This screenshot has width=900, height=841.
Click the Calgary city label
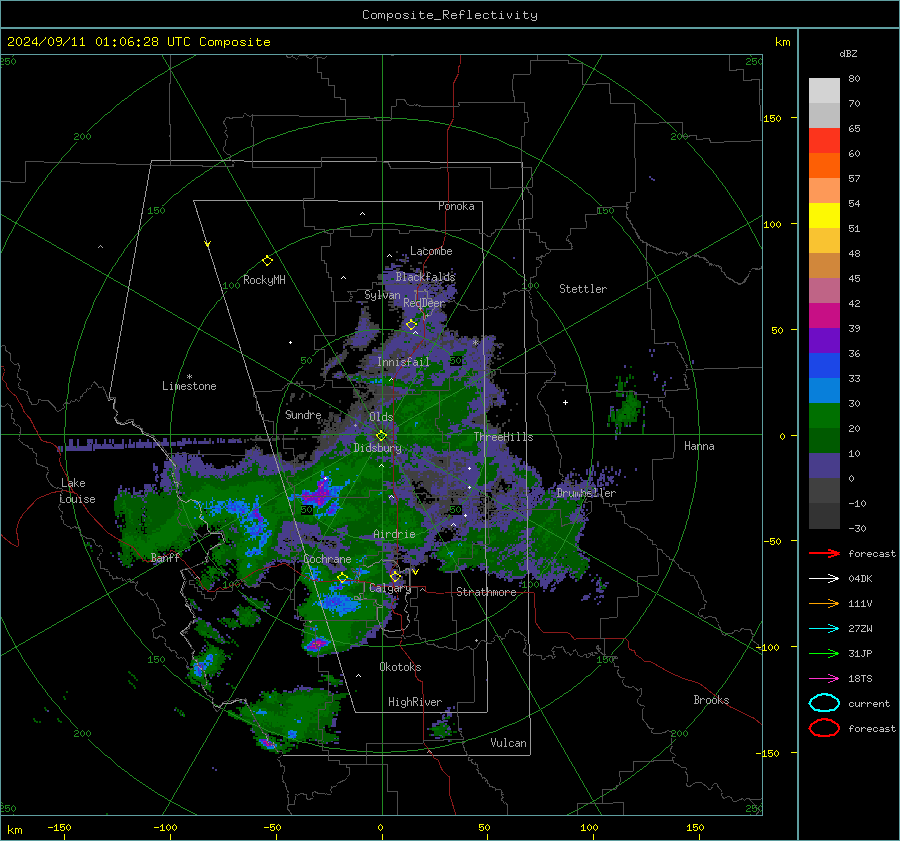click(390, 588)
